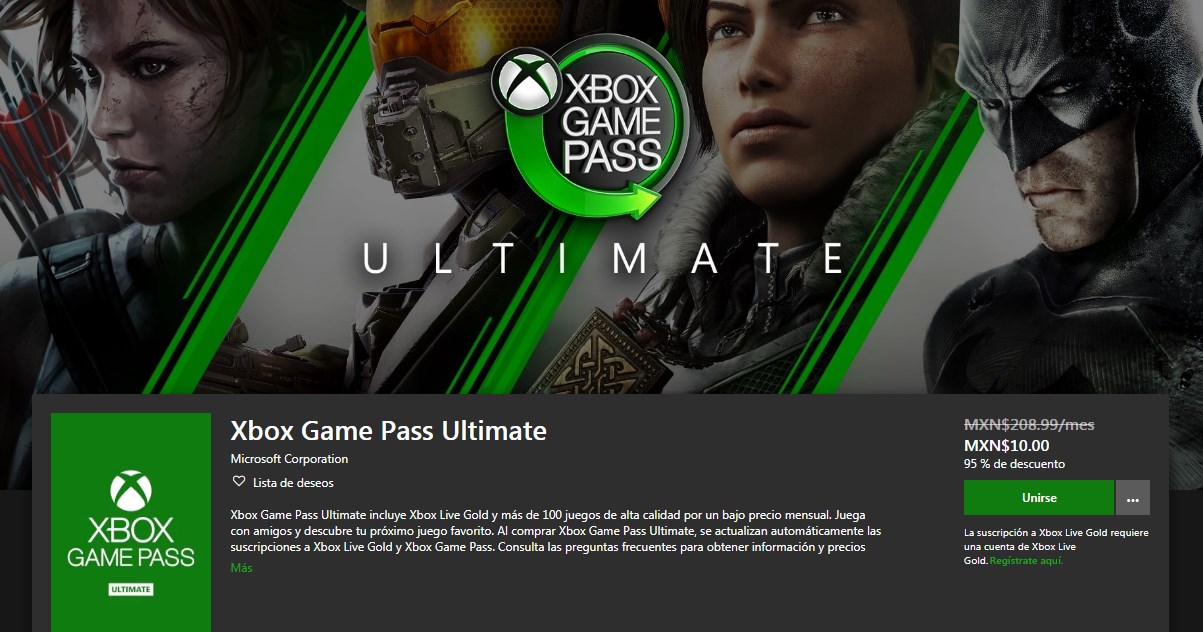1203x632 pixels.
Task: Join the subscription with the Unirse button
Action: tap(1039, 497)
